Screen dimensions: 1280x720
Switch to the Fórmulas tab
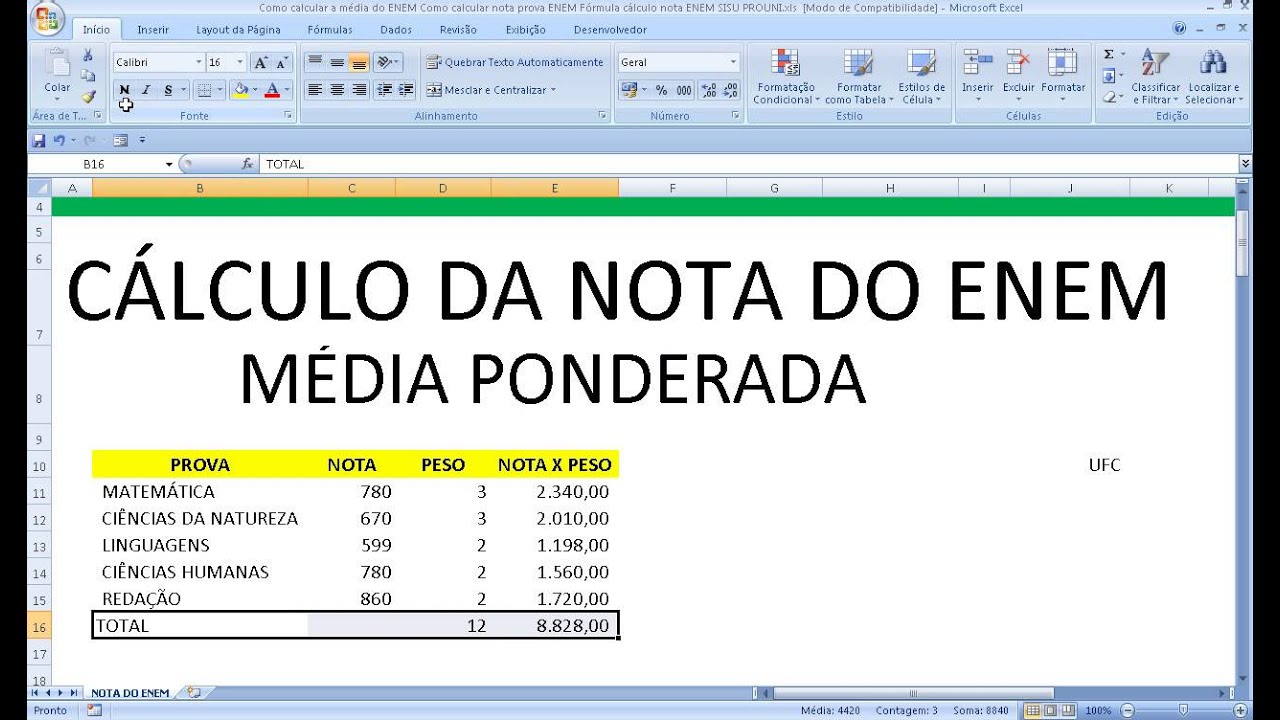pos(330,30)
